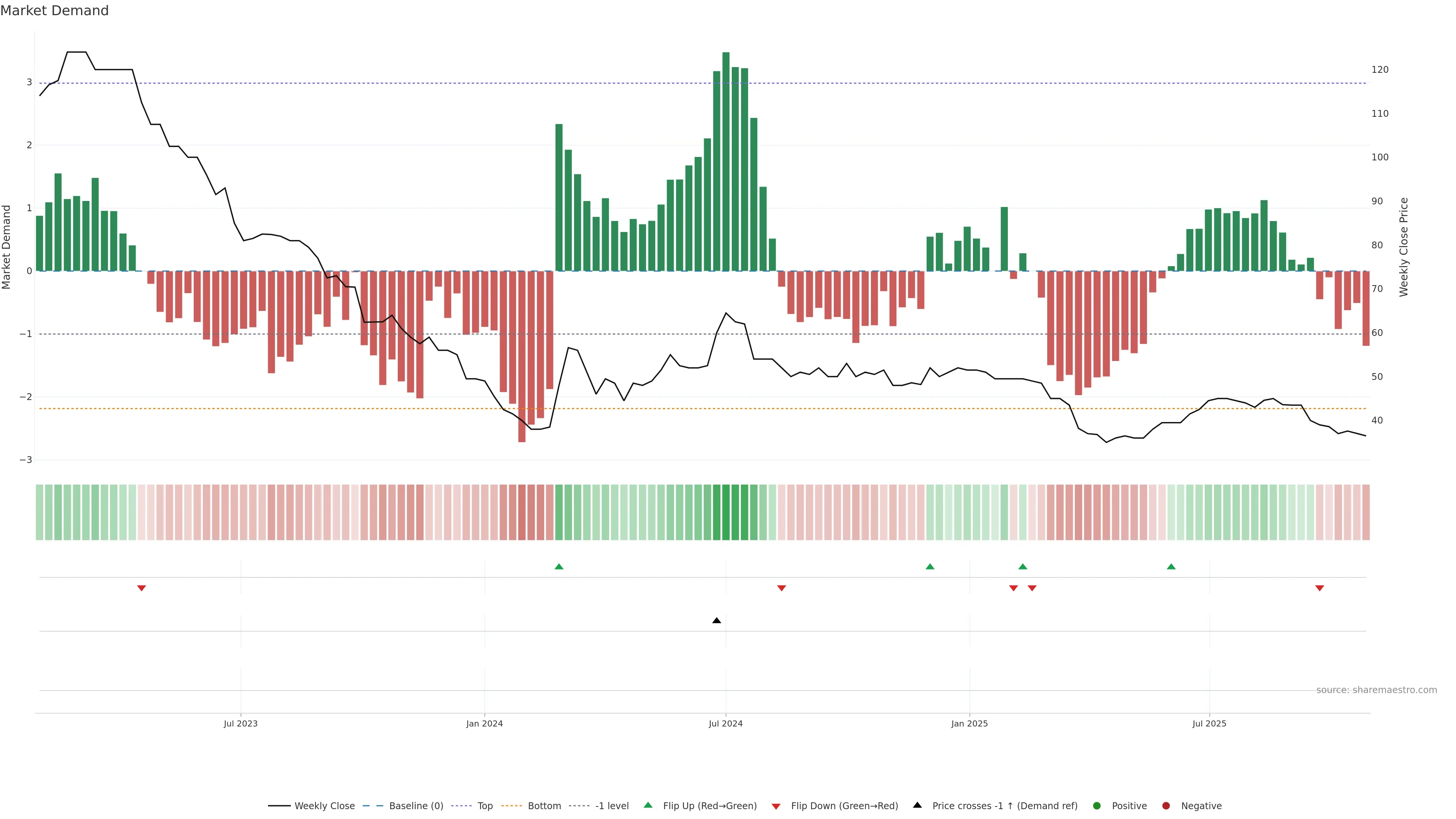The image size is (1456, 819).
Task: Click the Market Demand chart title
Action: 54,11
